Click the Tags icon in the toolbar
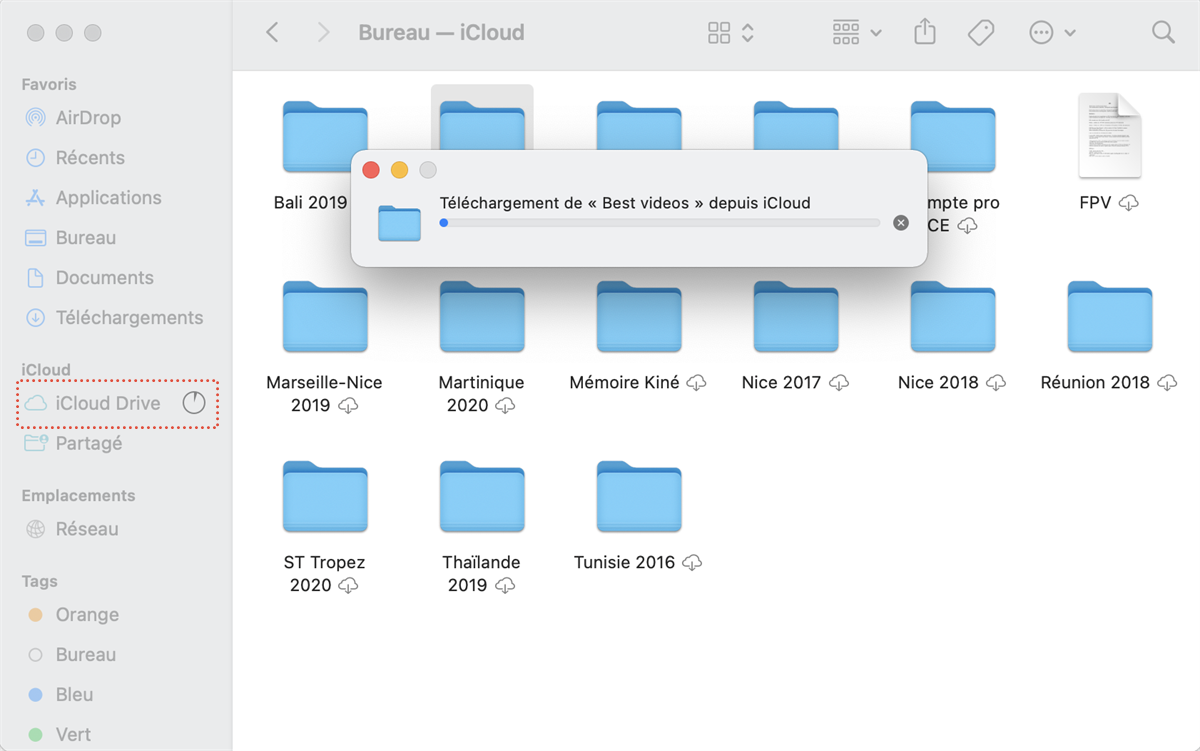Screen dimensions: 1200x751 pyautogui.click(x=981, y=33)
